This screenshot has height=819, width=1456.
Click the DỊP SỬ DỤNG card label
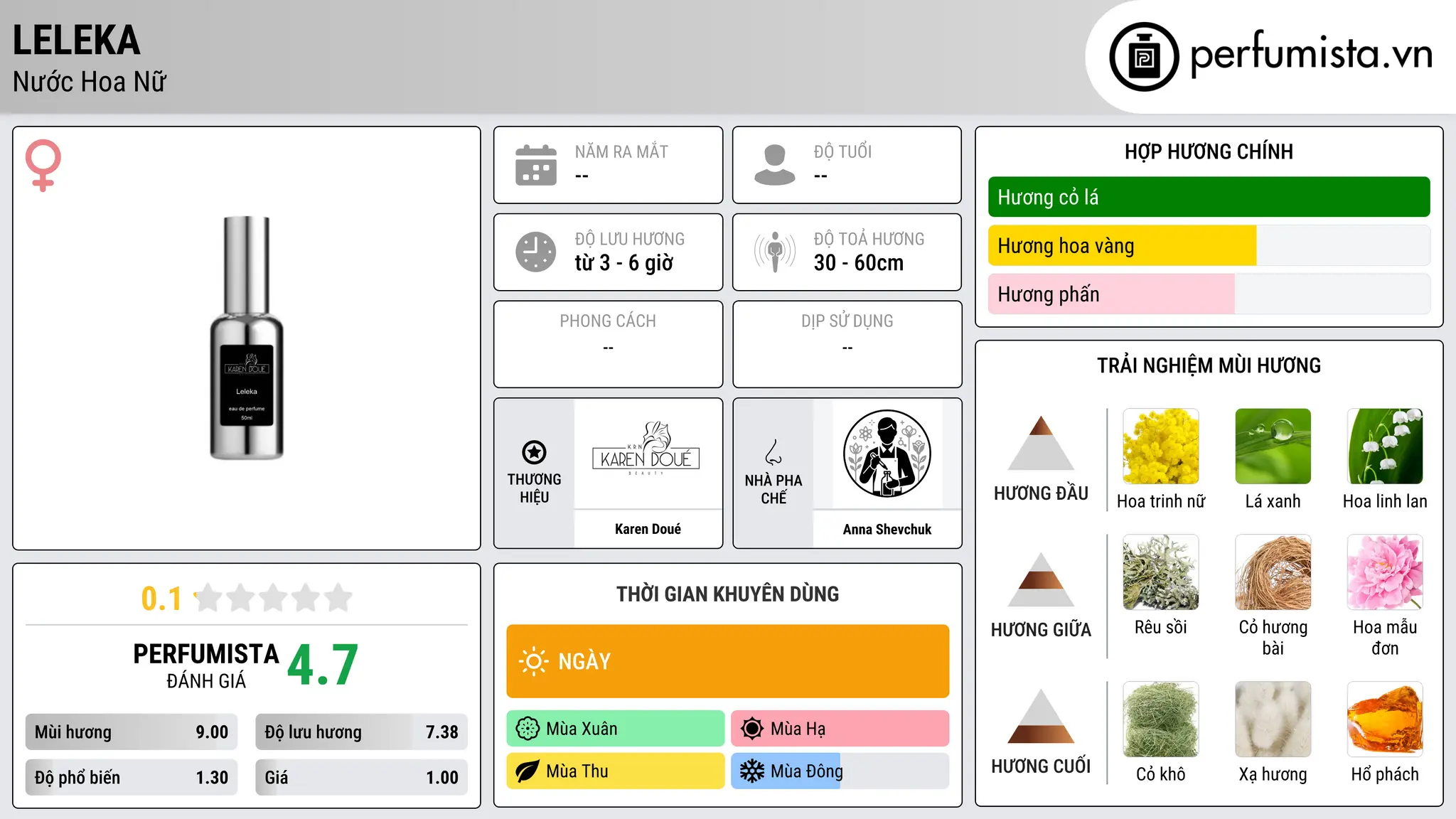point(847,321)
